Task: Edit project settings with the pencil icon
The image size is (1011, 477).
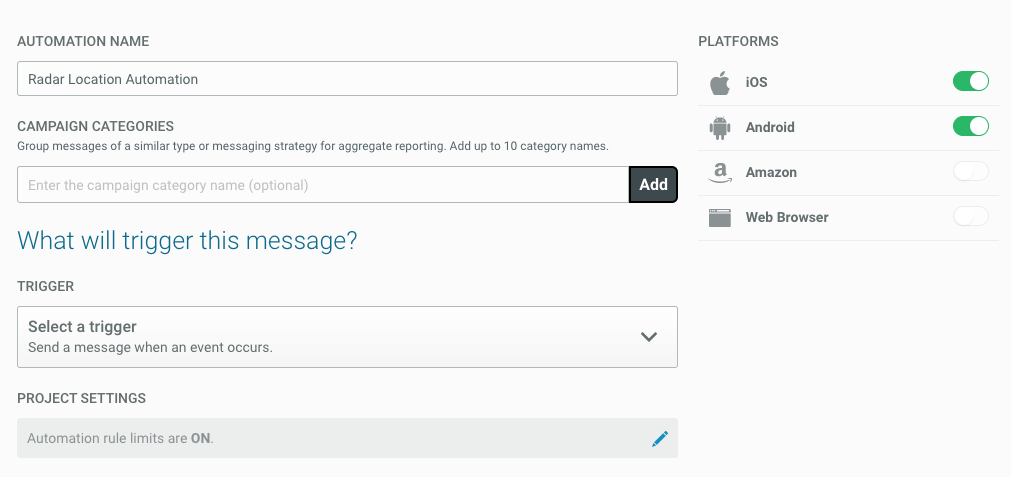Action: point(659,438)
